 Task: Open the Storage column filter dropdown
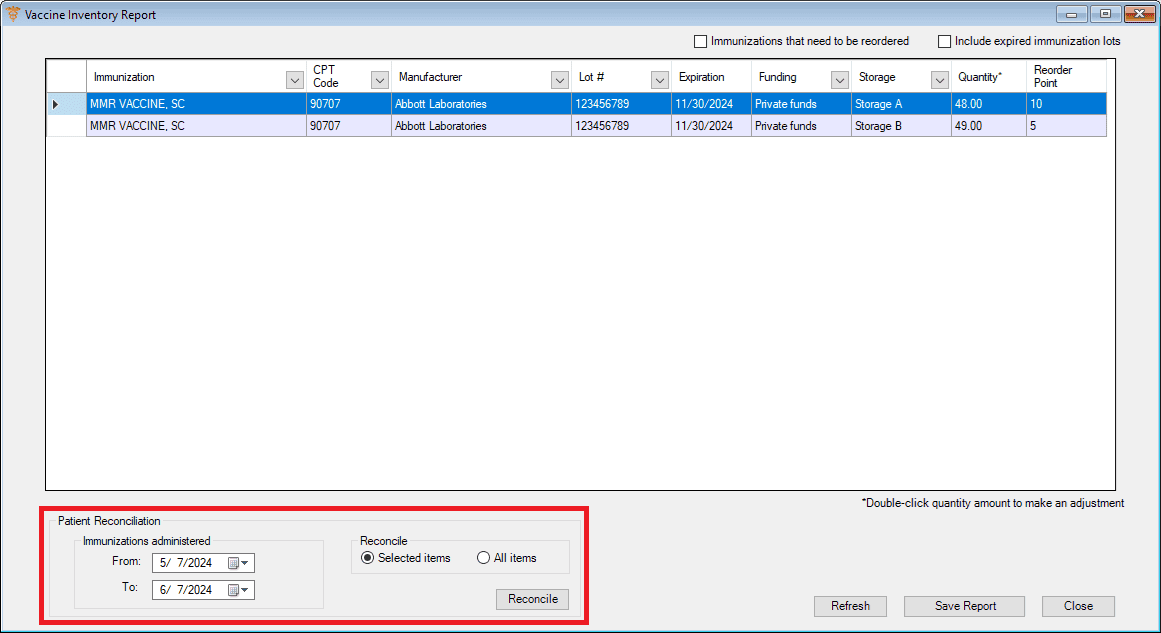[940, 80]
